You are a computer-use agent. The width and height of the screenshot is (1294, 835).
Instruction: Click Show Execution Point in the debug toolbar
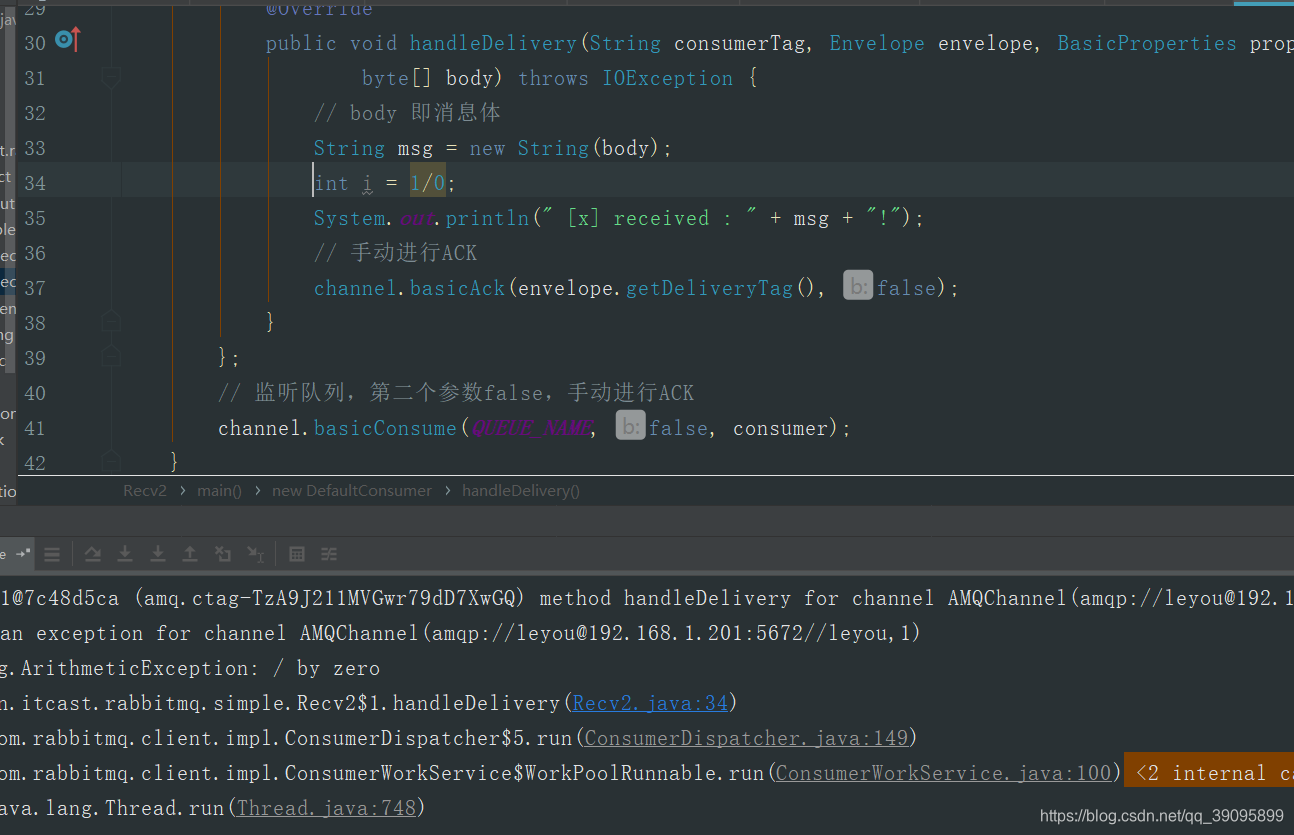click(52, 554)
